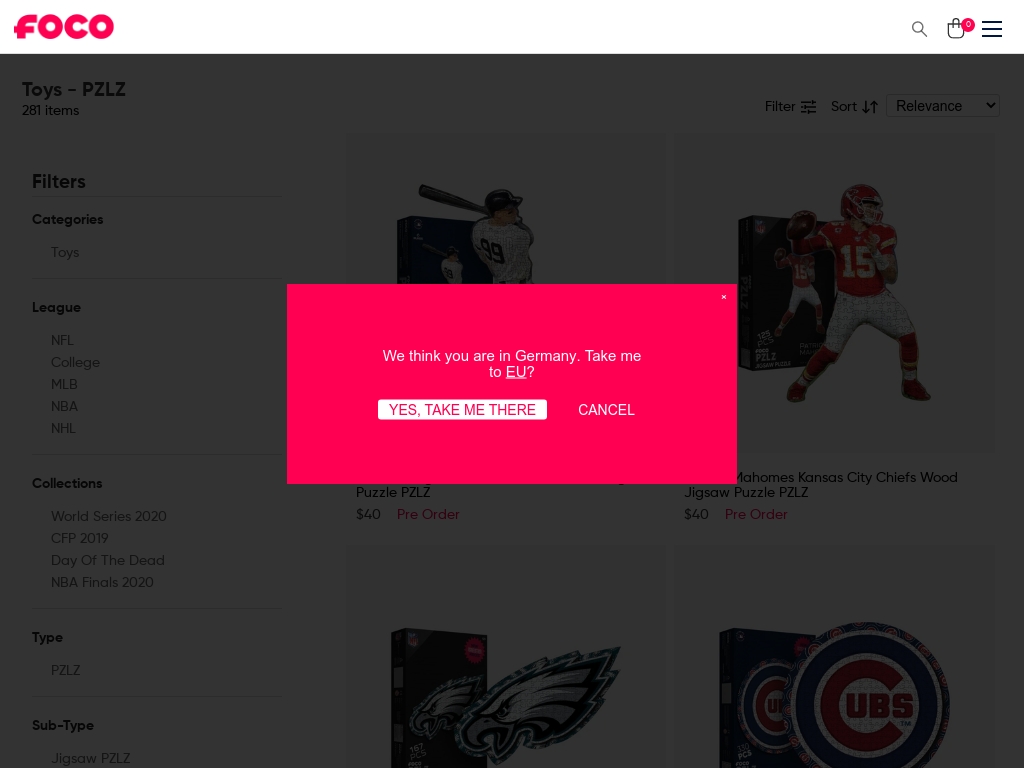The width and height of the screenshot is (1024, 768).
Task: Choose NBA Finals 2020 collection
Action: (x=102, y=582)
